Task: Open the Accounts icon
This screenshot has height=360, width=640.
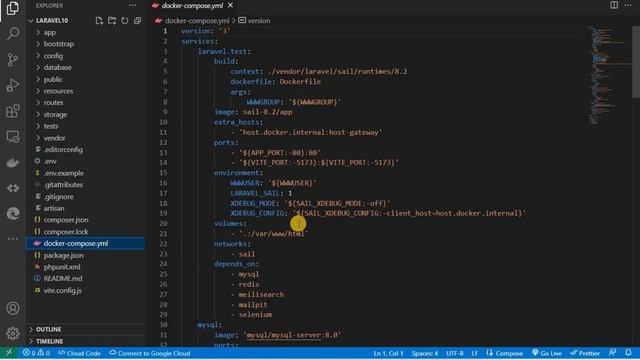Action: click(13, 308)
